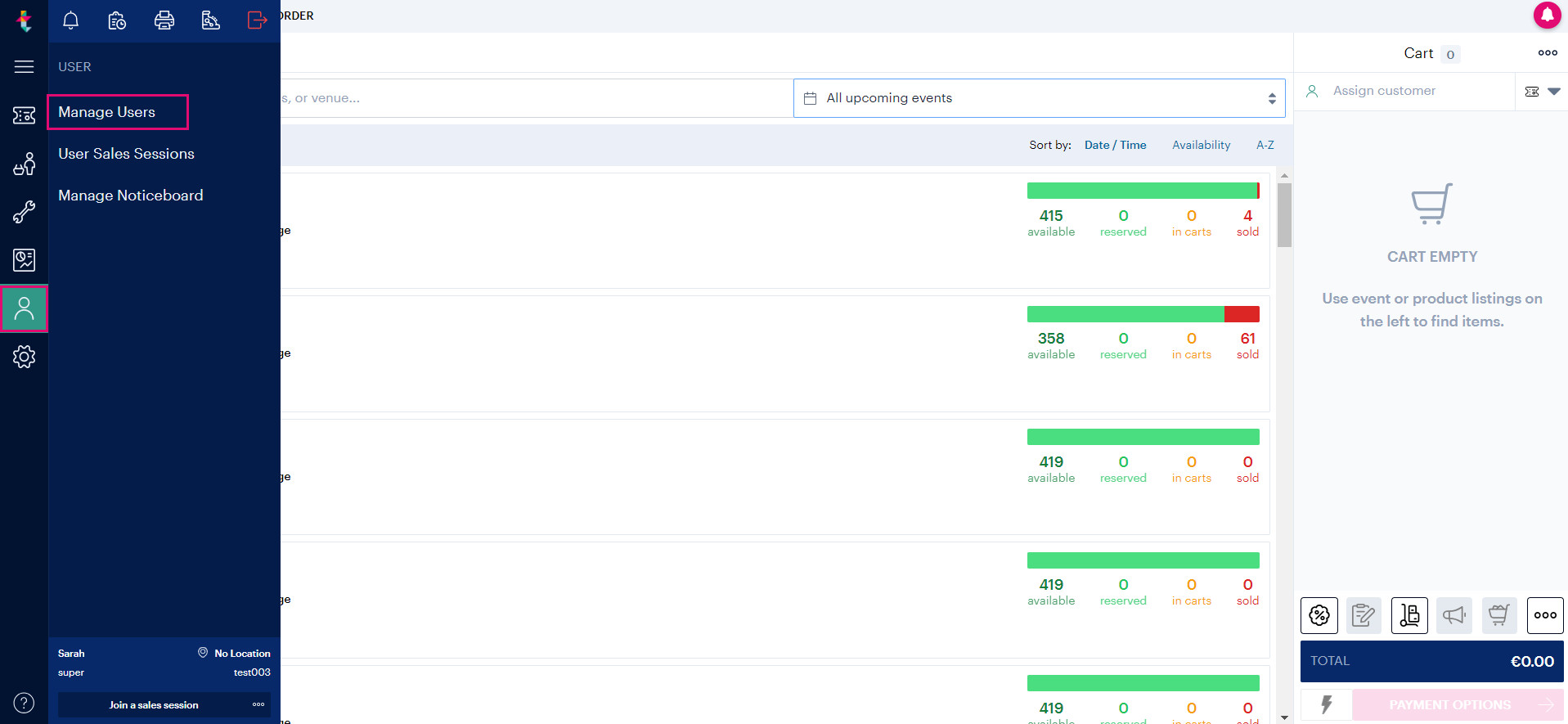This screenshot has width=1568, height=724.
Task: Click the event list scroll down arrow
Action: [x=1284, y=717]
